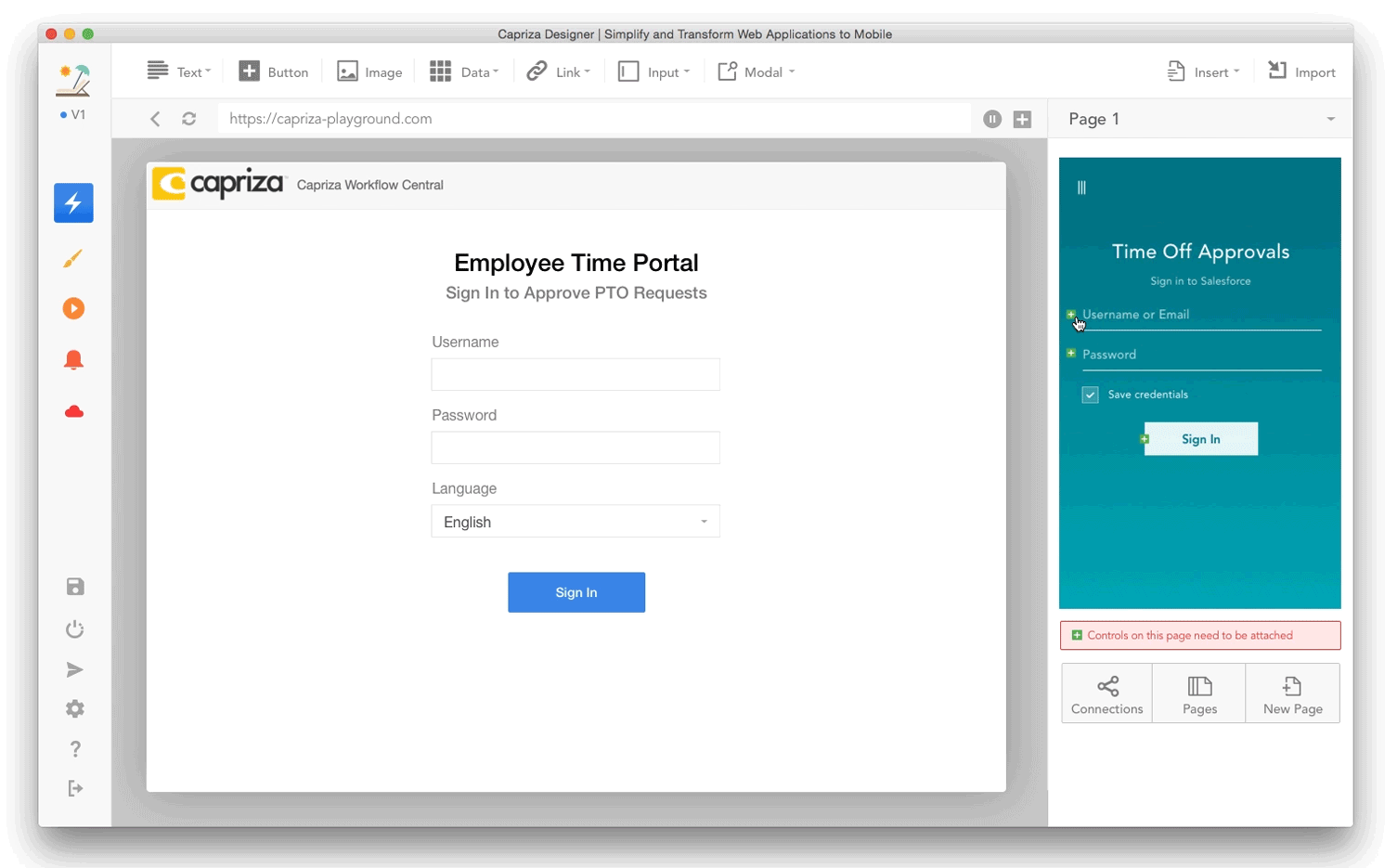Screen dimensions: 1397x868
Task: Go back using the browser back arrow
Action: 155,119
